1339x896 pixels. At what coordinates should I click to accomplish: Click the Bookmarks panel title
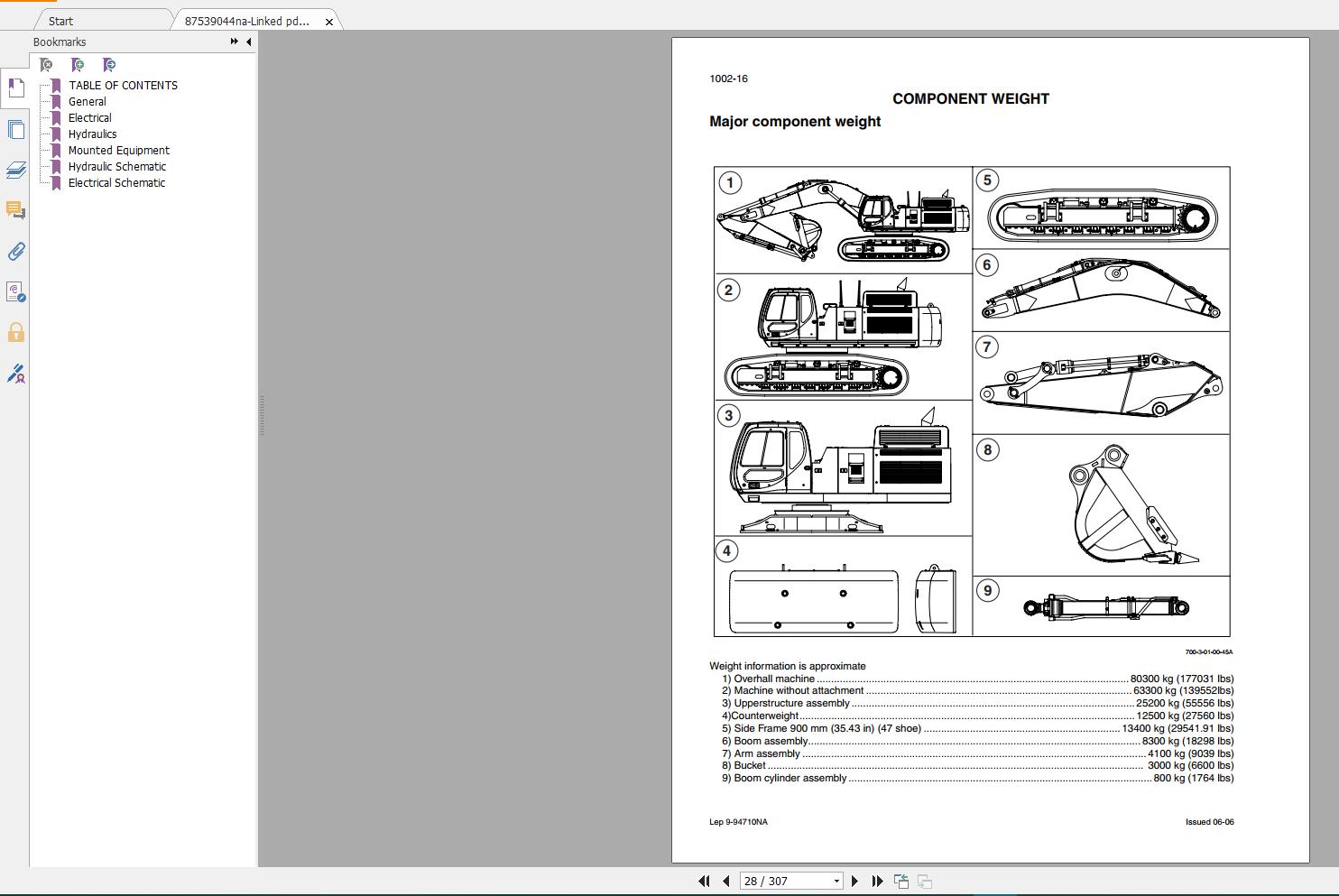(x=60, y=42)
